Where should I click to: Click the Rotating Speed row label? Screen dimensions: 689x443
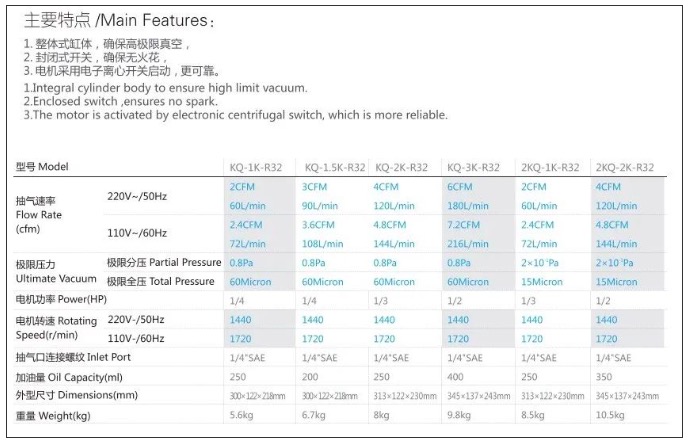[56, 328]
